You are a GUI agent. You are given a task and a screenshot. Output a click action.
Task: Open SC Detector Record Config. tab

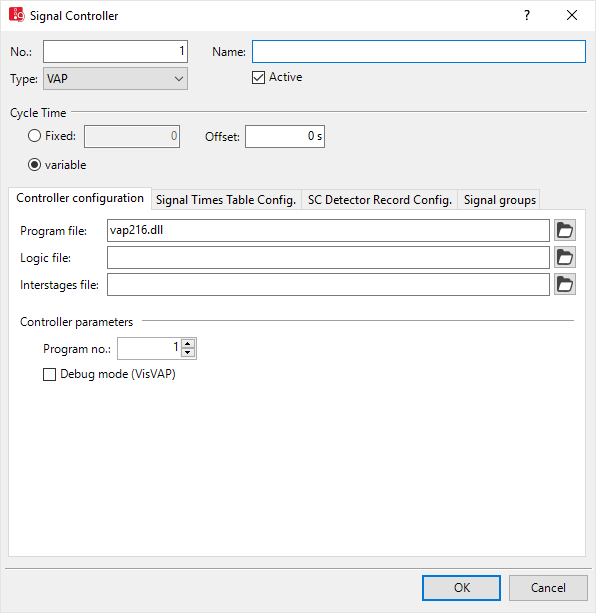tap(379, 200)
